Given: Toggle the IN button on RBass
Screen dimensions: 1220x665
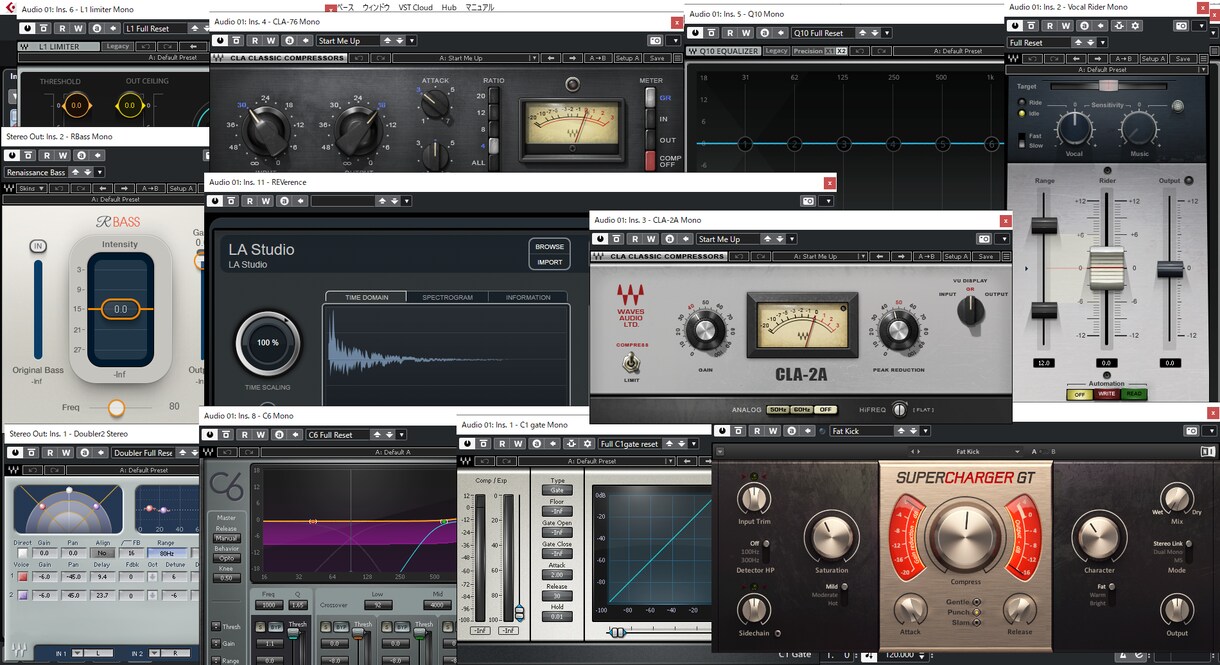Looking at the screenshot, I should [x=38, y=246].
